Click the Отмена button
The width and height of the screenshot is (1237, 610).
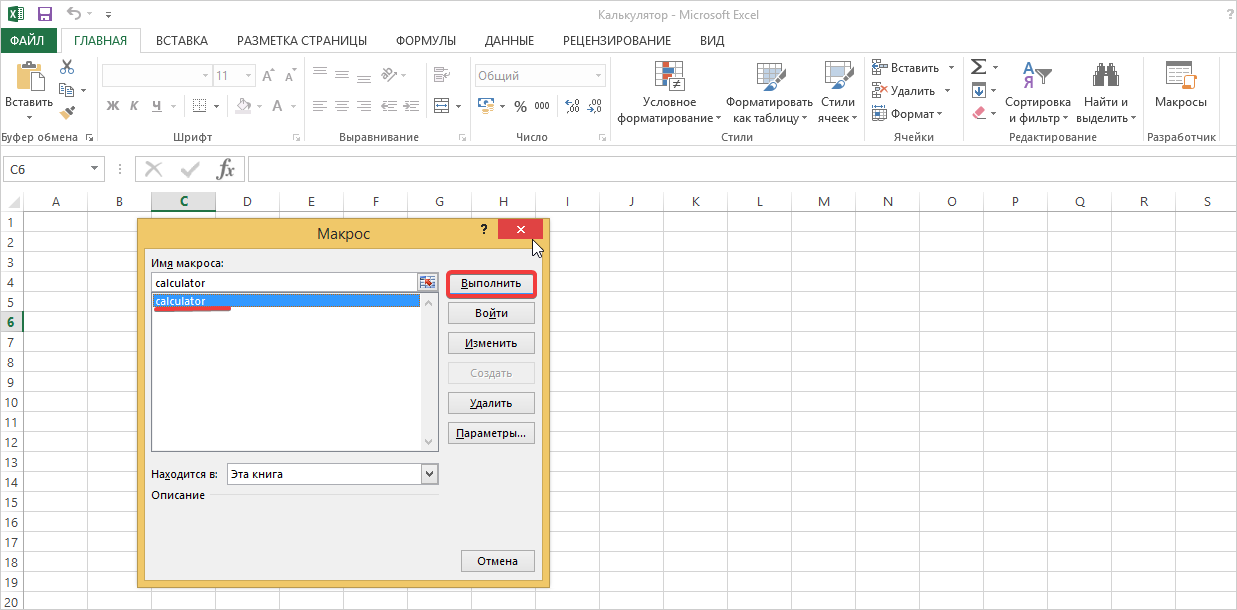[497, 561]
